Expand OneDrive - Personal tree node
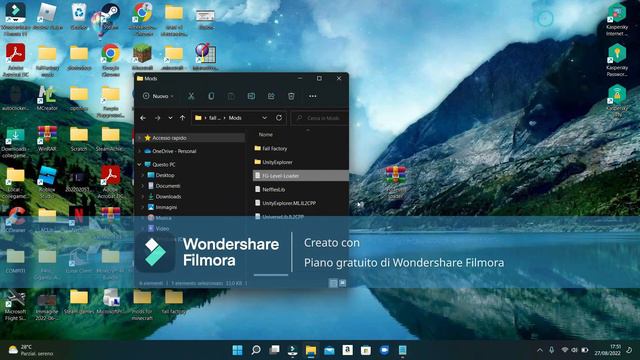The width and height of the screenshot is (640, 360). tap(140, 151)
